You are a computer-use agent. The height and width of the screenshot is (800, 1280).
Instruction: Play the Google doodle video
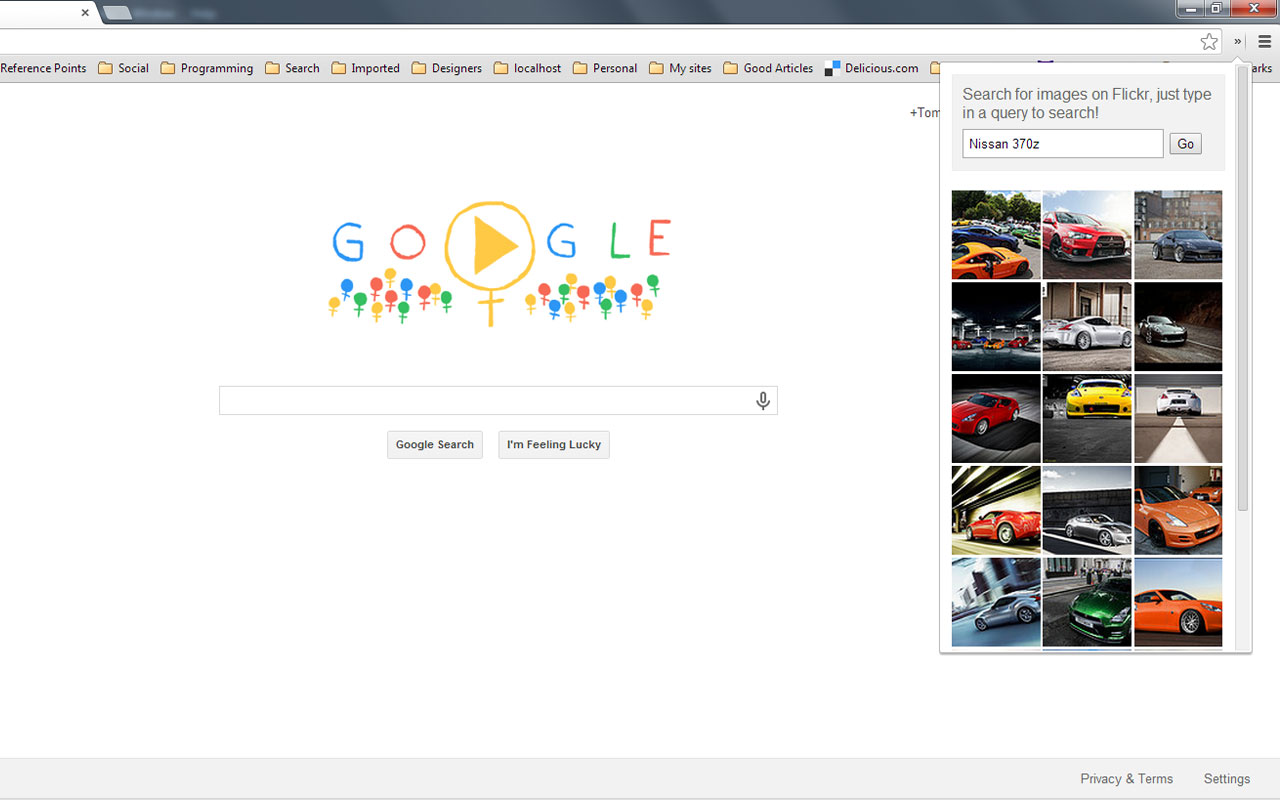490,245
